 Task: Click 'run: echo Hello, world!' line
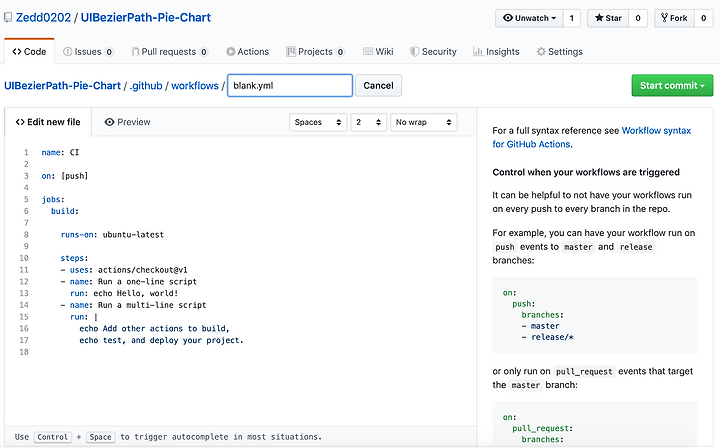tap(124, 293)
